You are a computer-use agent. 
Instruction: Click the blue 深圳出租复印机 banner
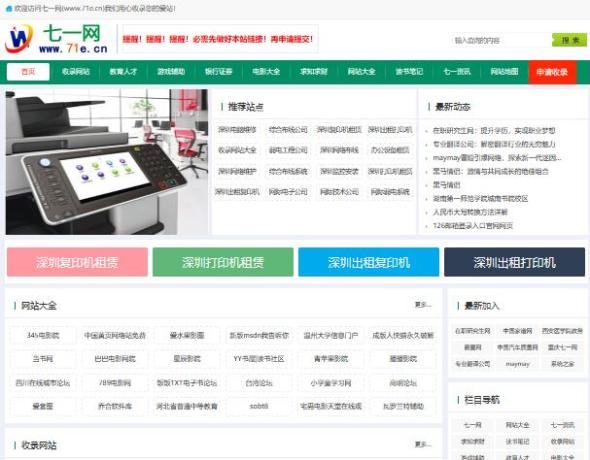(x=368, y=262)
